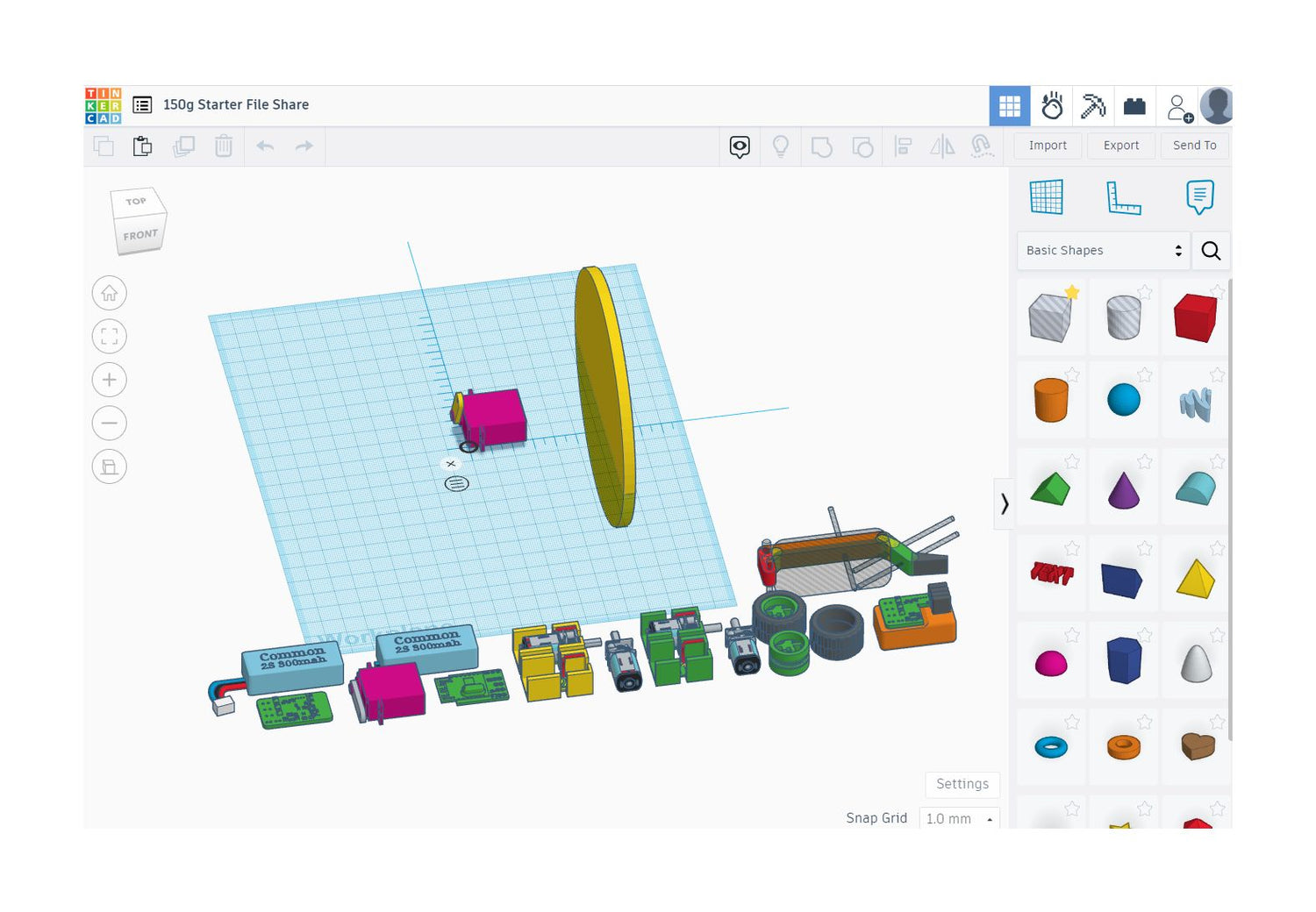Screen dimensions: 1316x912
Task: Click the TOP face of view cube
Action: tap(136, 203)
